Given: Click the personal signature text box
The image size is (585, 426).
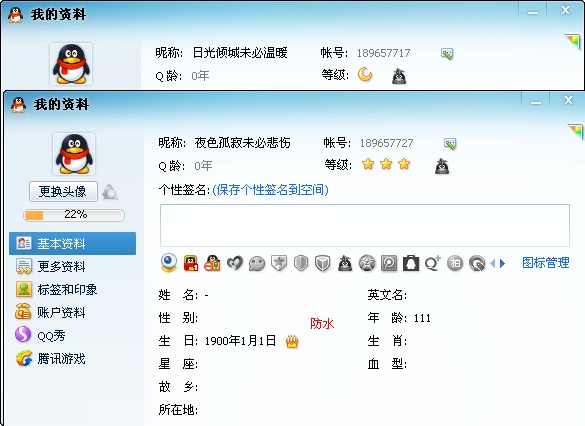Looking at the screenshot, I should click(x=365, y=225).
